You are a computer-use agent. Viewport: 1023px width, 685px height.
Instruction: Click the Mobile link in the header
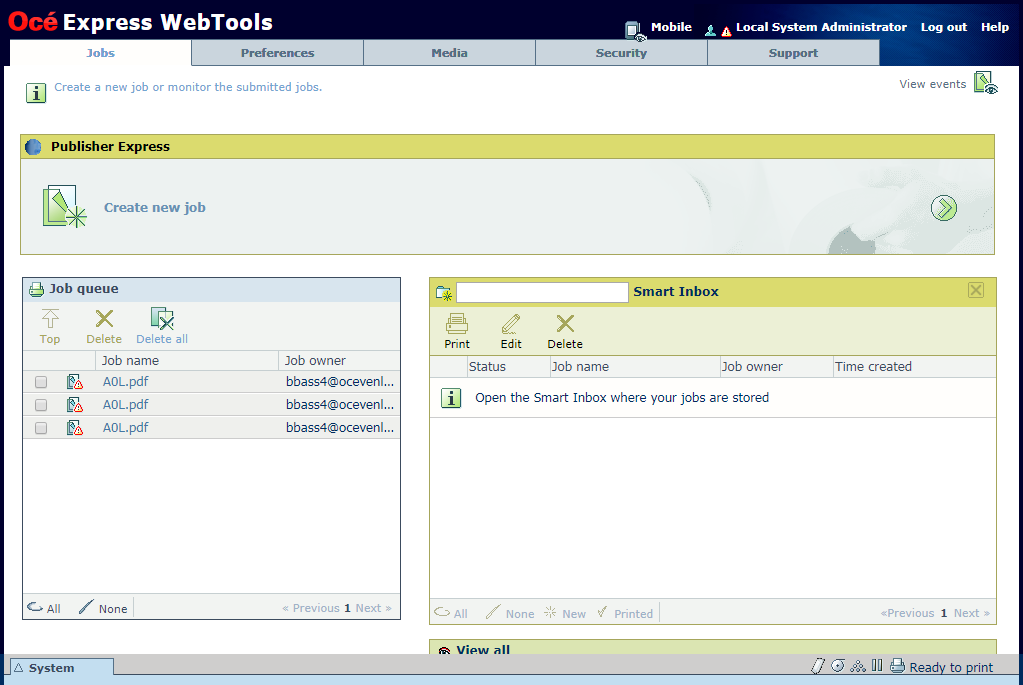(x=671, y=27)
